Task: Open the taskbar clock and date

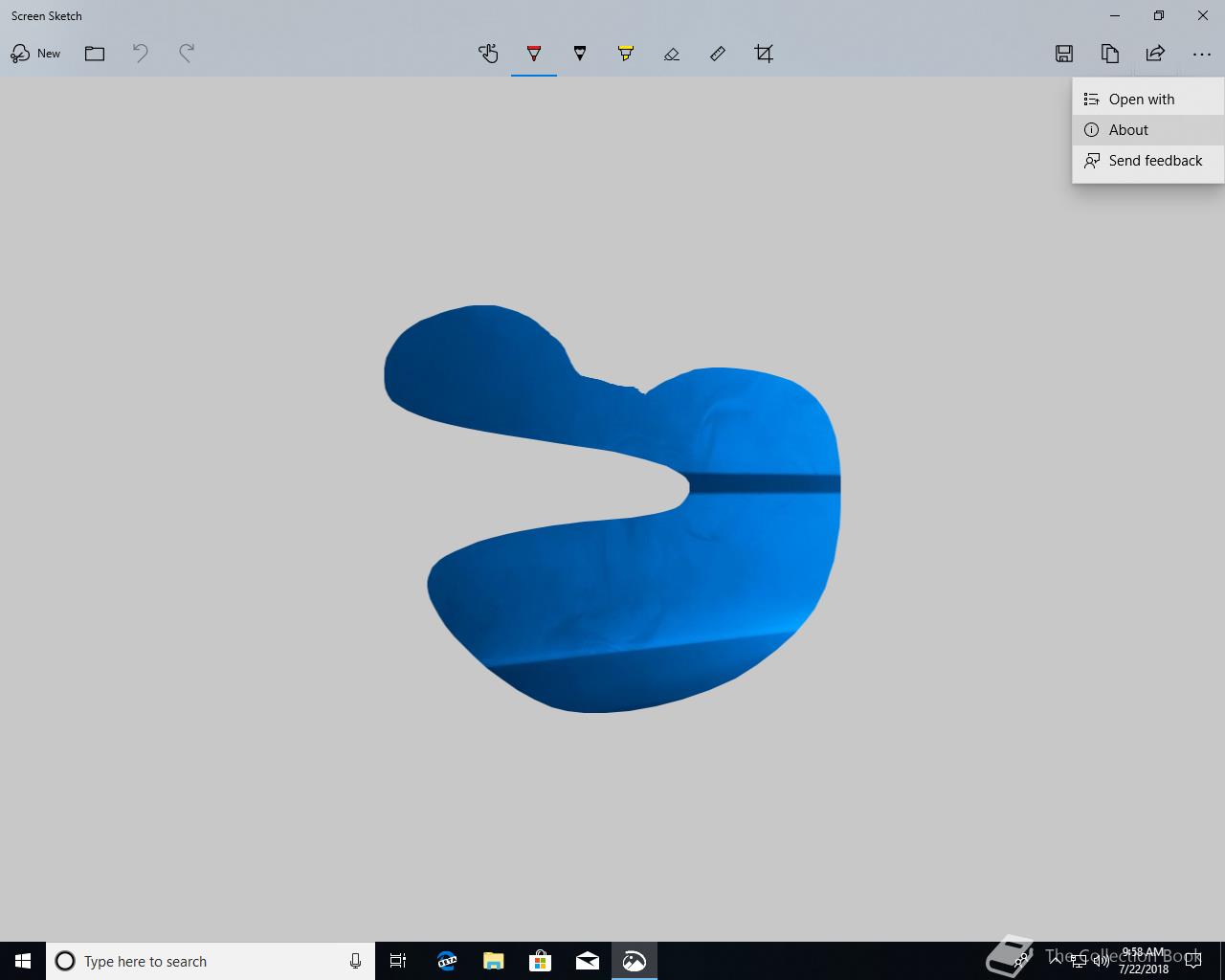Action: click(1144, 961)
